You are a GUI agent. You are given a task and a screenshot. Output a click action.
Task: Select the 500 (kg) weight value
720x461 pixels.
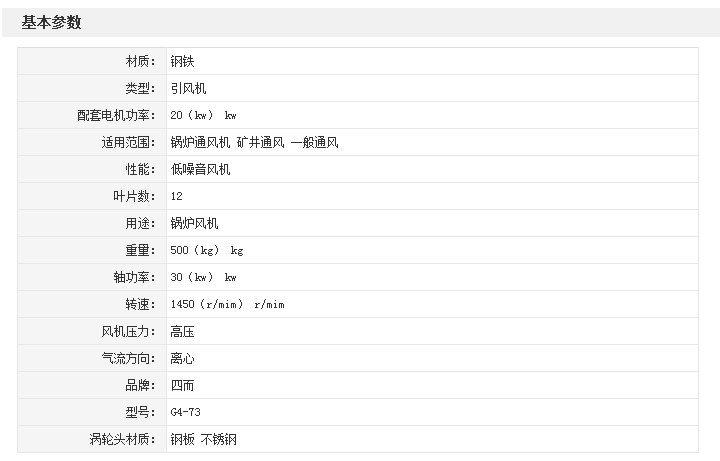(207, 250)
